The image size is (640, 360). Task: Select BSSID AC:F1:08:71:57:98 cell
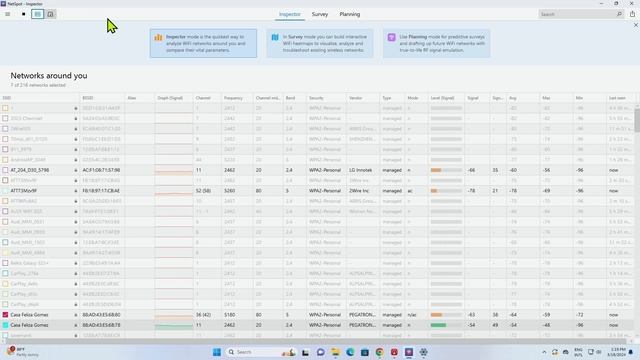click(x=101, y=170)
